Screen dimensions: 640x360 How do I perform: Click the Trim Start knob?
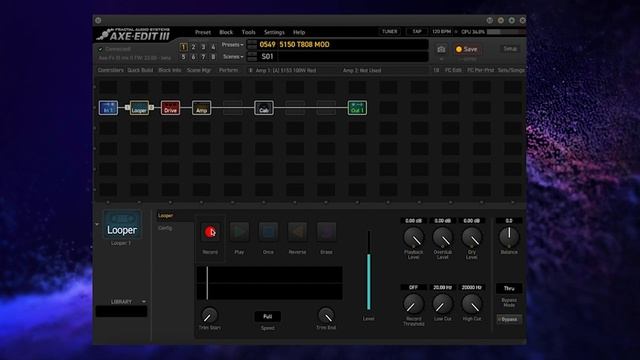(209, 315)
